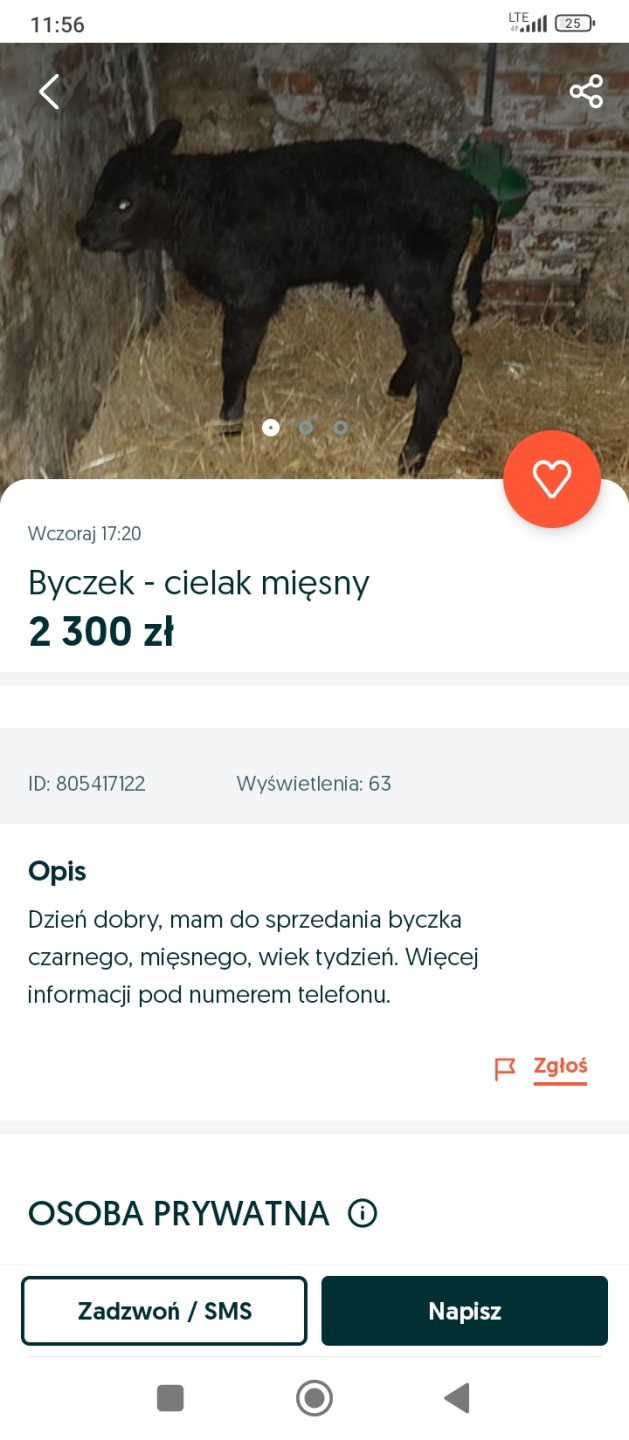Tap Android back triangle button
This screenshot has height=1440, width=629.
[457, 1397]
